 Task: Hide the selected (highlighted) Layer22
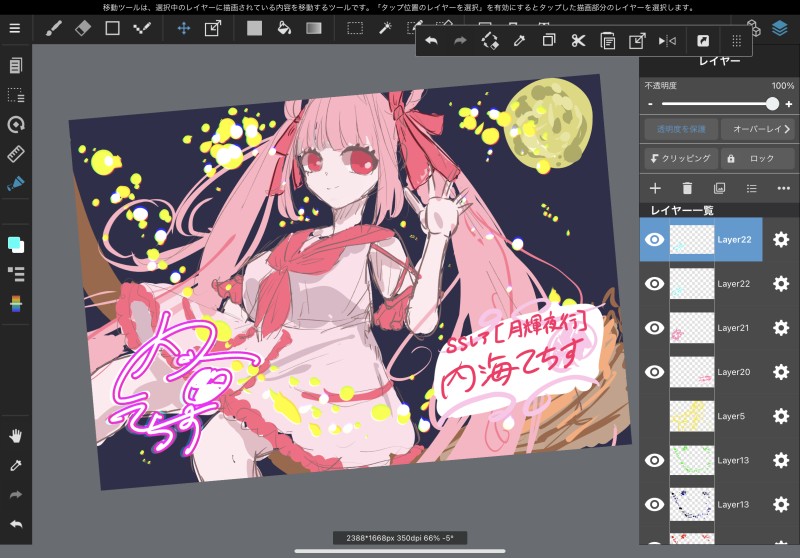click(654, 240)
